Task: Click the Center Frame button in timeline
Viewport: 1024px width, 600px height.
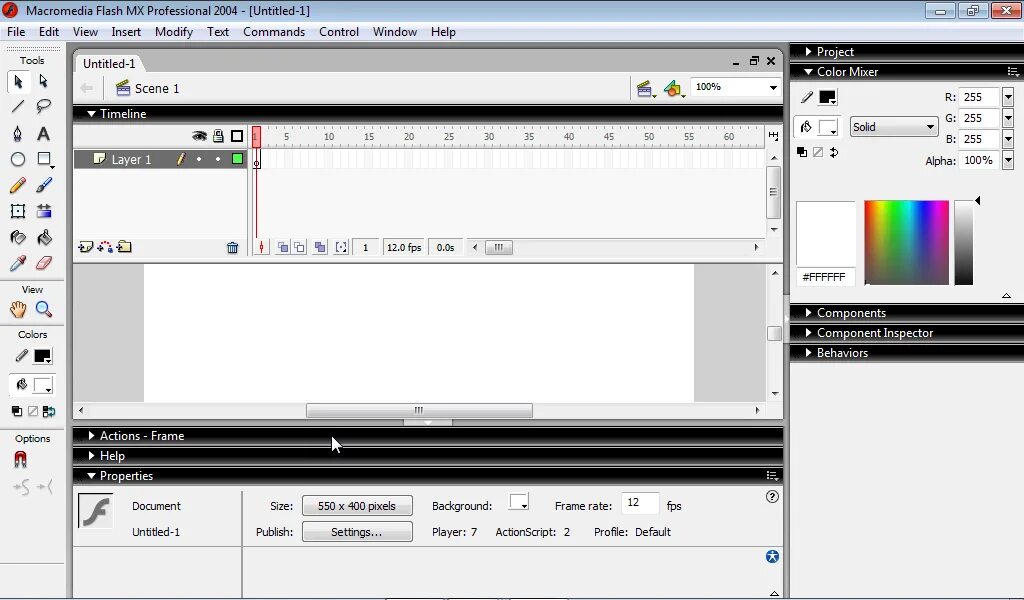Action: click(261, 247)
